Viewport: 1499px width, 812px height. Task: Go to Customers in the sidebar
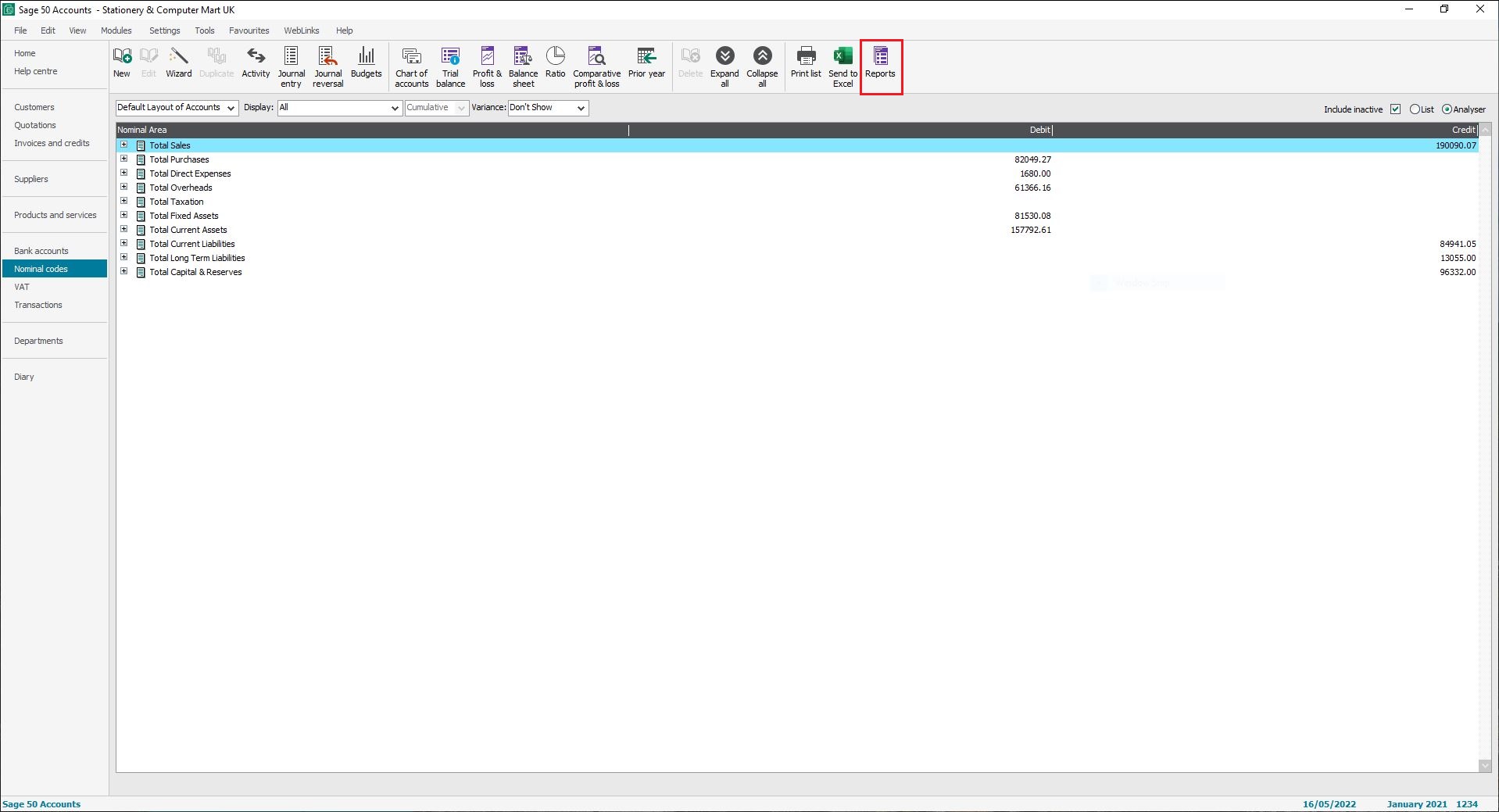click(34, 107)
